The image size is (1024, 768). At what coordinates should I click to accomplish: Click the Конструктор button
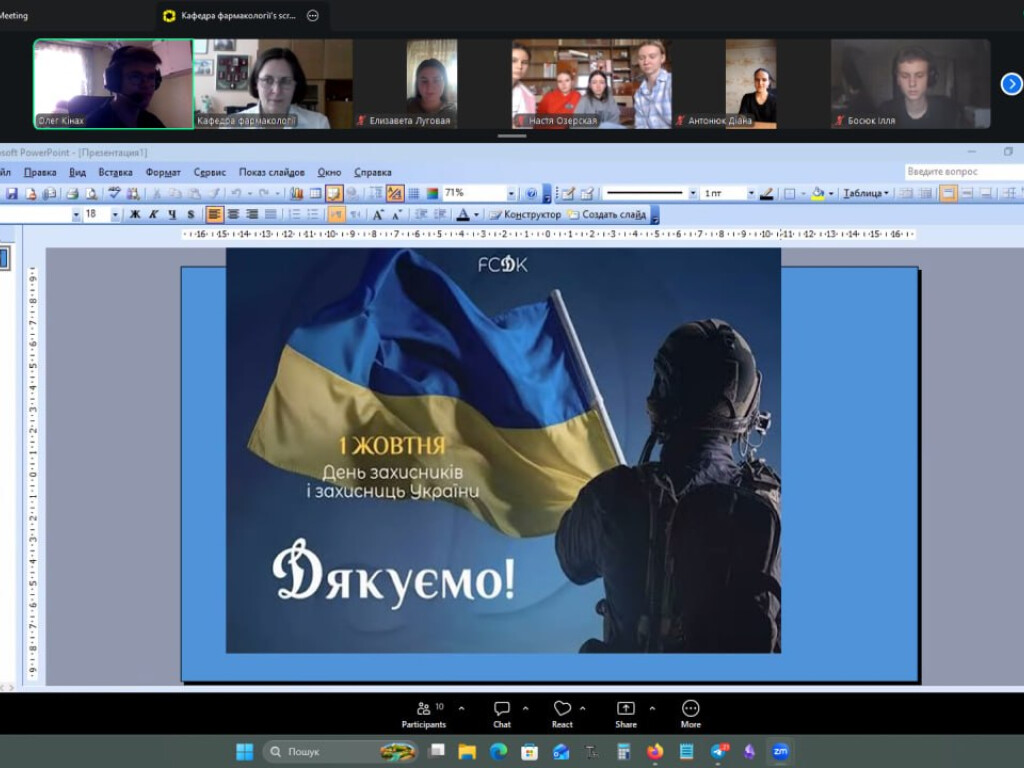525,215
